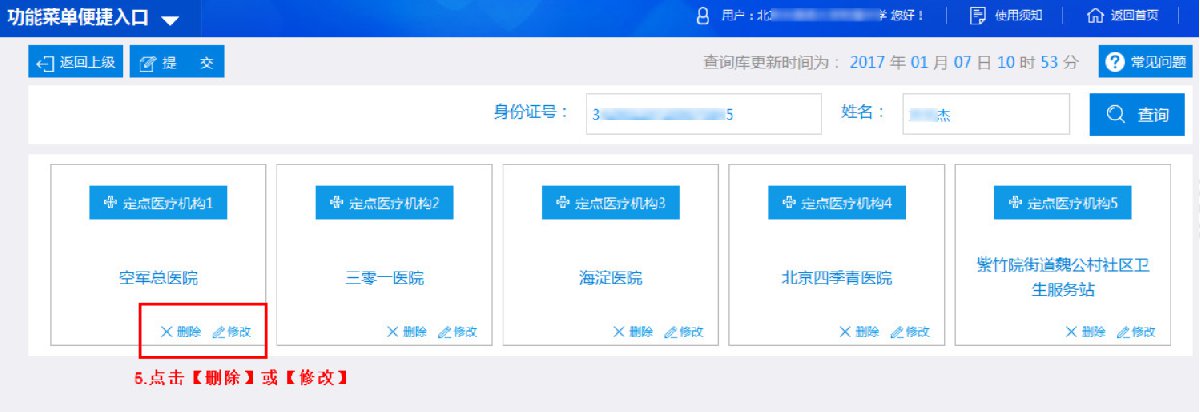The width and height of the screenshot is (1200, 412).
Task: Click 海淀医院 hospital name
Action: pos(610,278)
